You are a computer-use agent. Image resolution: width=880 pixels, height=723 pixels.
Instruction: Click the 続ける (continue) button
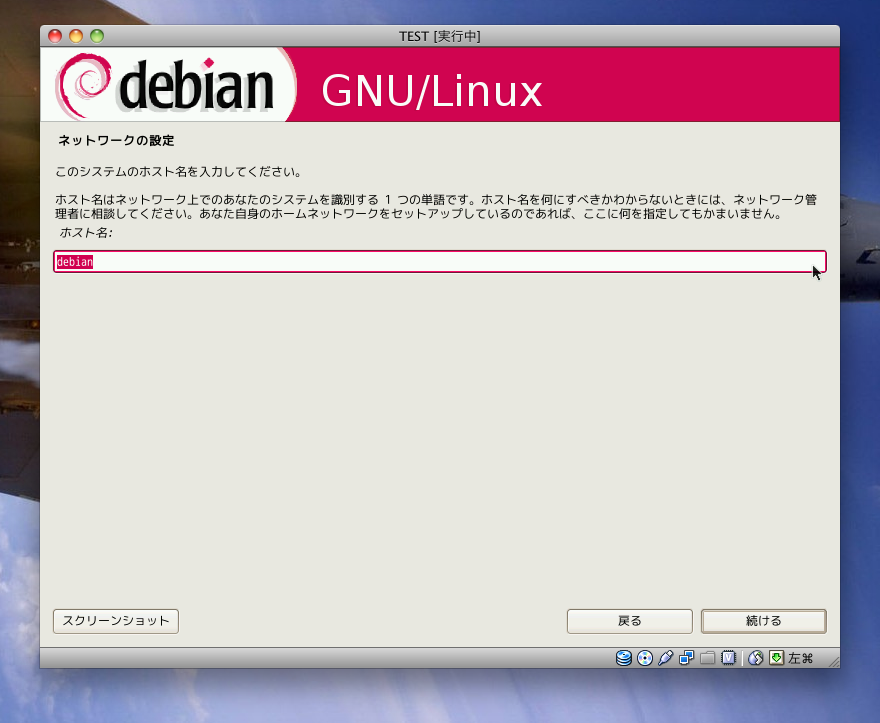(764, 621)
